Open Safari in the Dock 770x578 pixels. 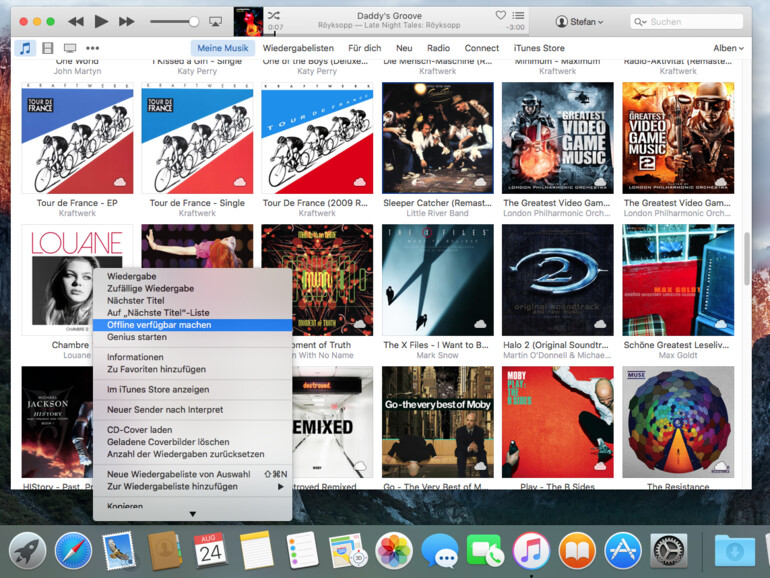click(x=73, y=551)
